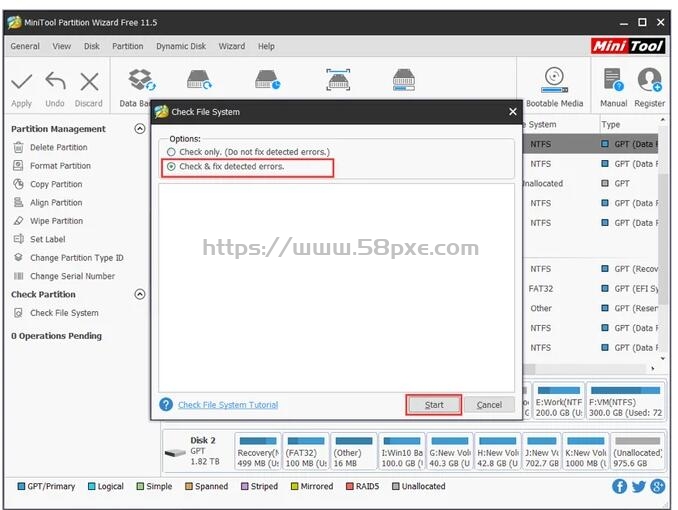Open the Dynamic Disk menu
678x510 pixels.
(x=181, y=46)
